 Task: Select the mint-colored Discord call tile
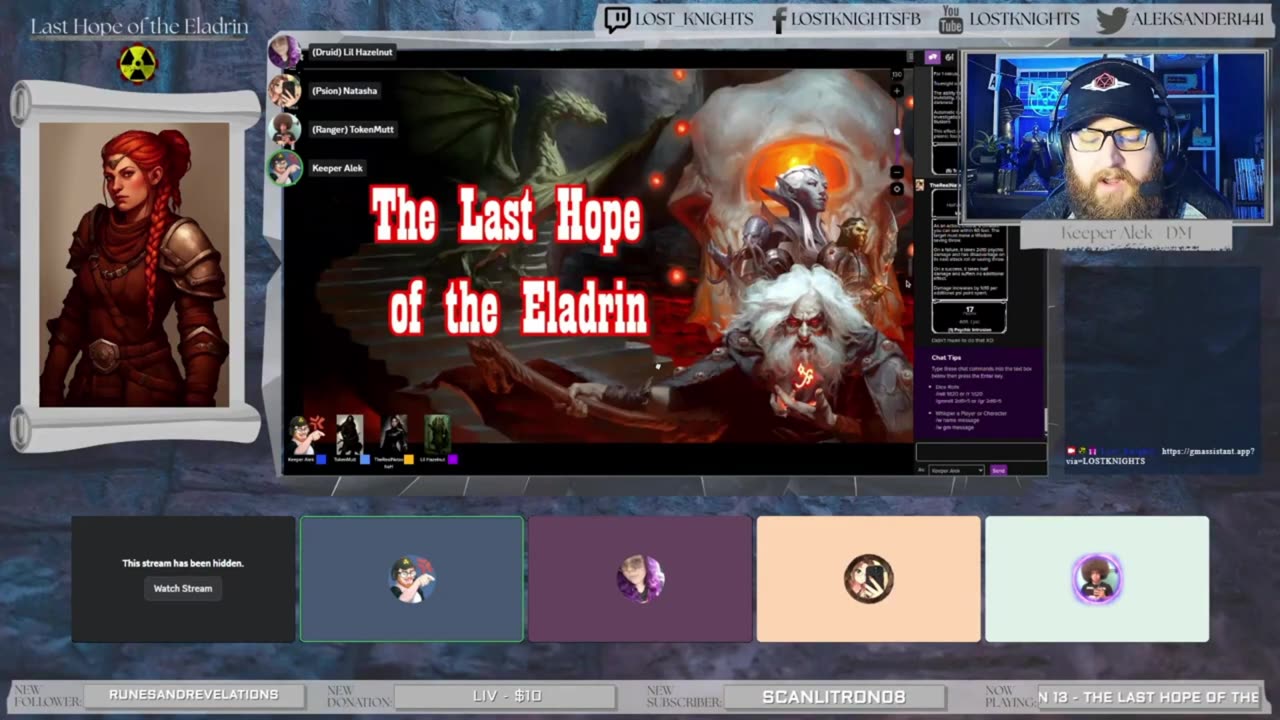tap(1097, 579)
